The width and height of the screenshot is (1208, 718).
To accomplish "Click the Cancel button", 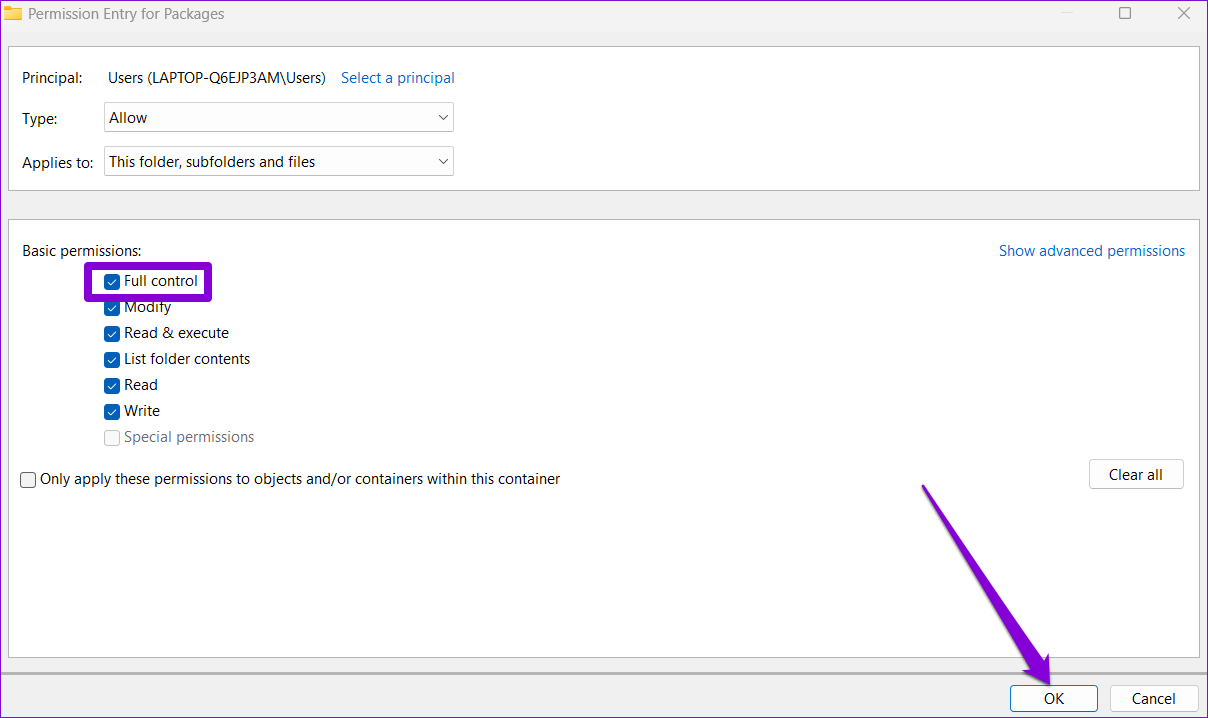I will click(x=1154, y=699).
